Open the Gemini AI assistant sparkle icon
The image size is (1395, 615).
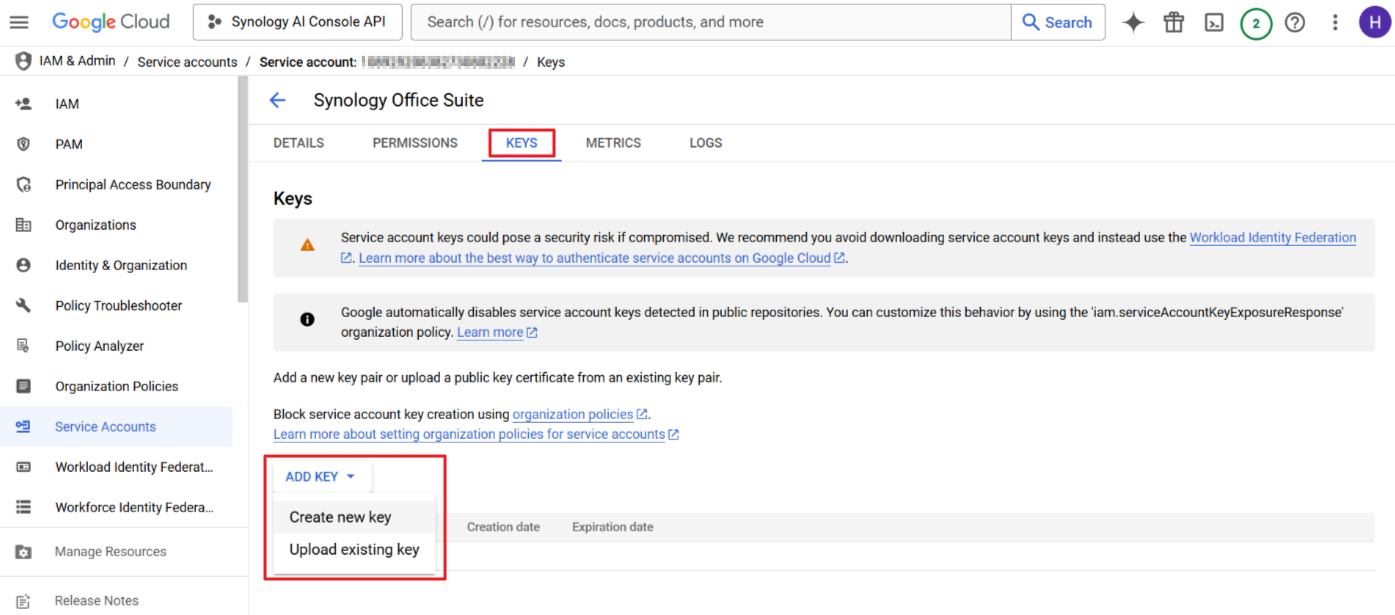(x=1133, y=21)
